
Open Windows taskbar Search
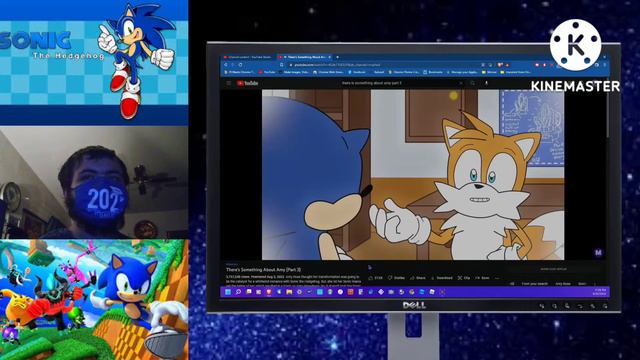pyautogui.click(x=238, y=292)
